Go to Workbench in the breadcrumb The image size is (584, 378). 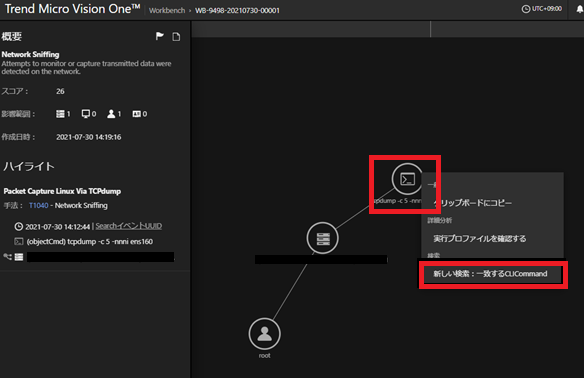(x=167, y=10)
